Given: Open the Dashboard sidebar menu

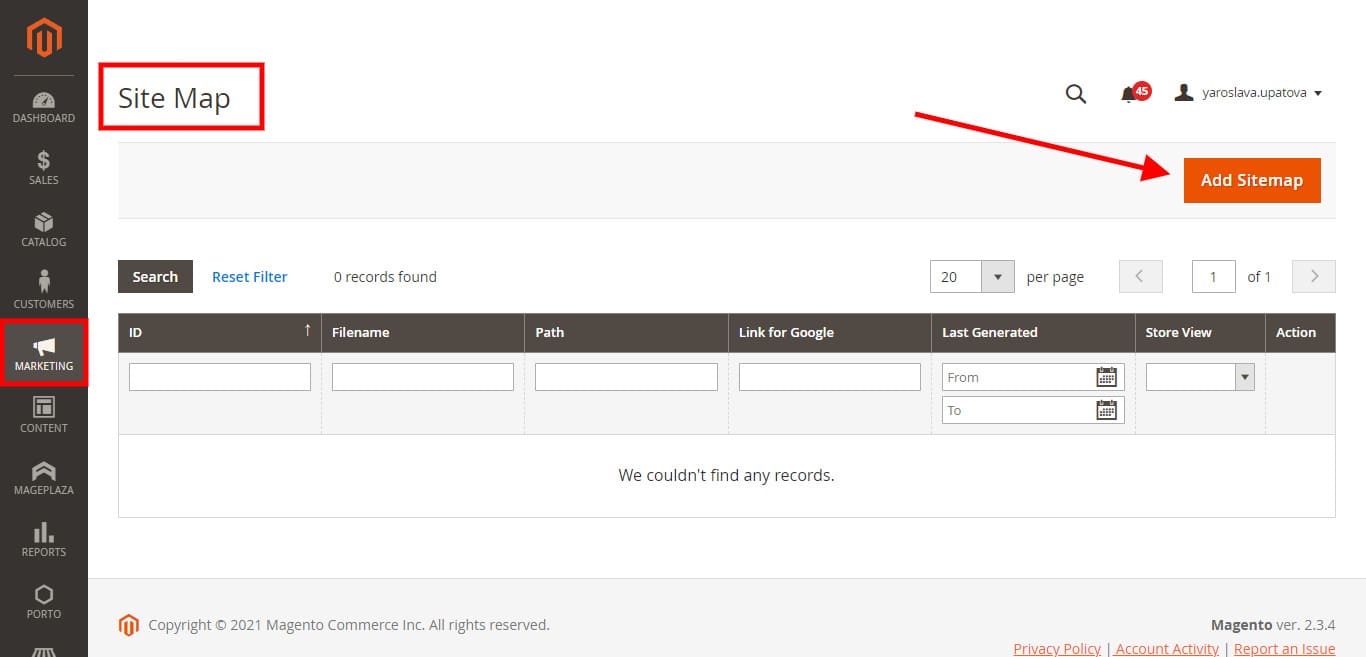Looking at the screenshot, I should 44,108.
